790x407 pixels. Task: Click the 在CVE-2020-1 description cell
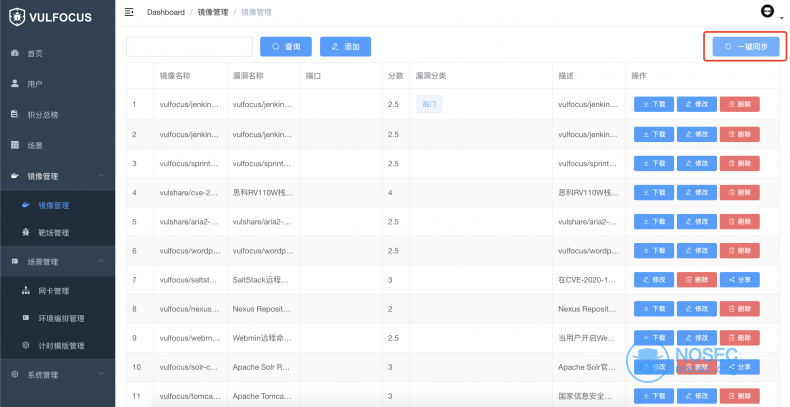[x=588, y=280]
